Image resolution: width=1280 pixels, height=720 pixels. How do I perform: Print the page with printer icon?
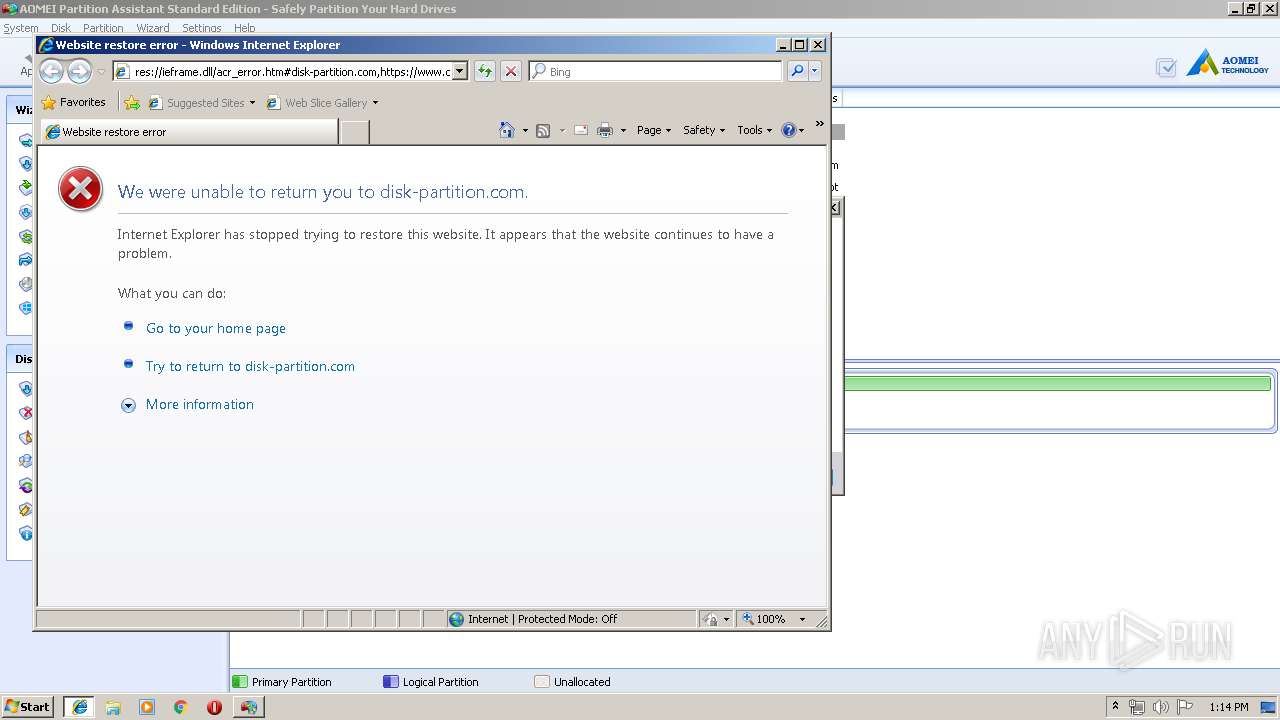pos(605,130)
